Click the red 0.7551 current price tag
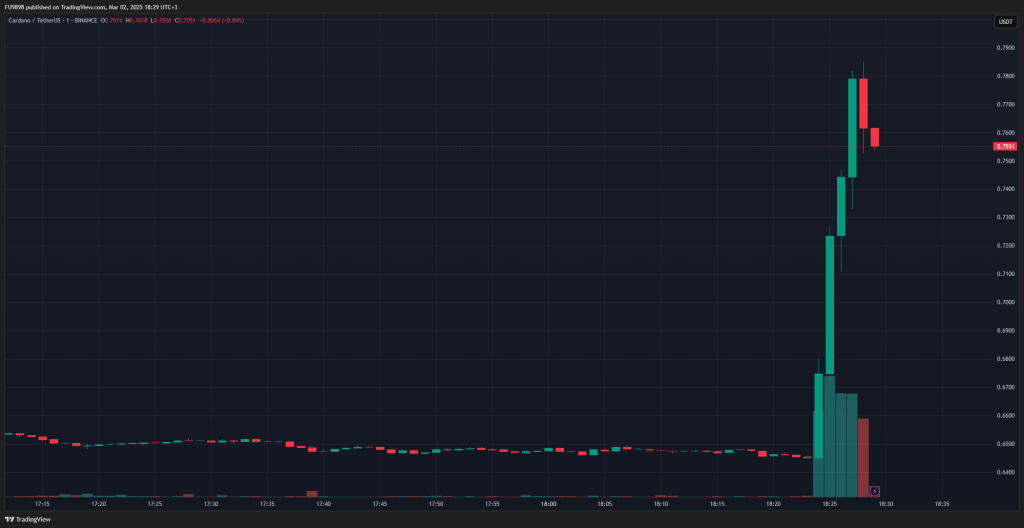Screen dimensions: 1024x528 point(1004,146)
